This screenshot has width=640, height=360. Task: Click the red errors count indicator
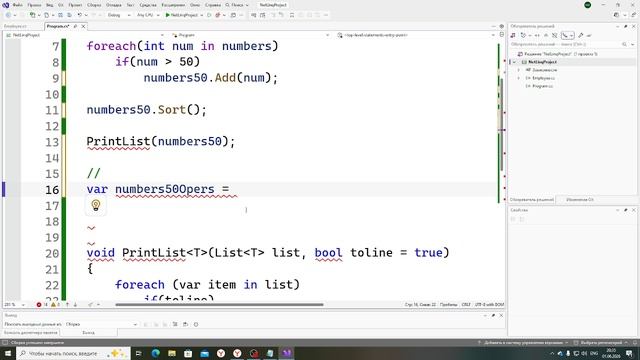coord(42,304)
